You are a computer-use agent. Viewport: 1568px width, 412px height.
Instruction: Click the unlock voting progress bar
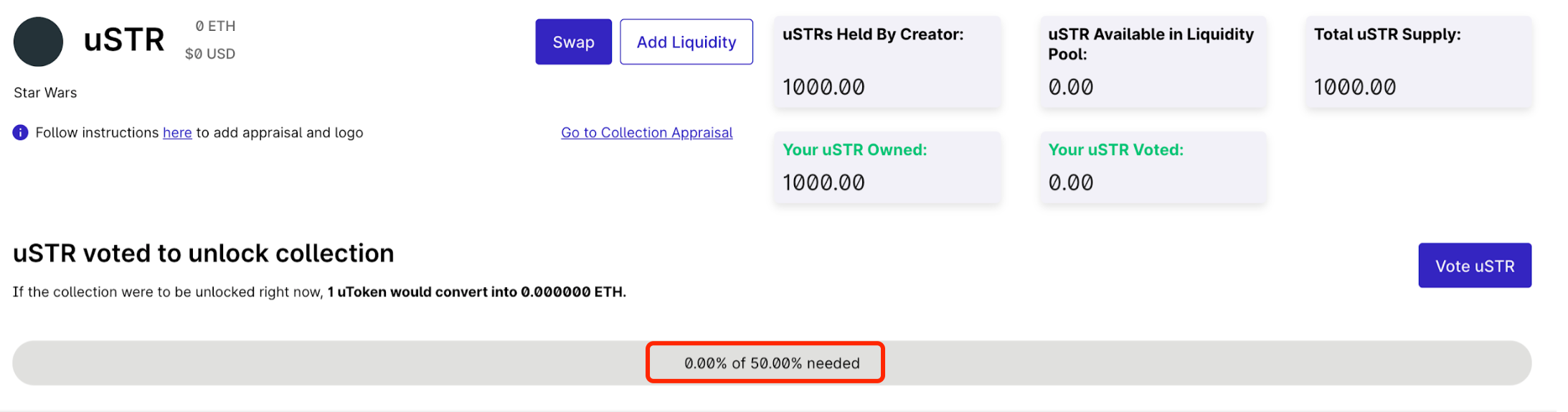pyautogui.click(x=359, y=363)
